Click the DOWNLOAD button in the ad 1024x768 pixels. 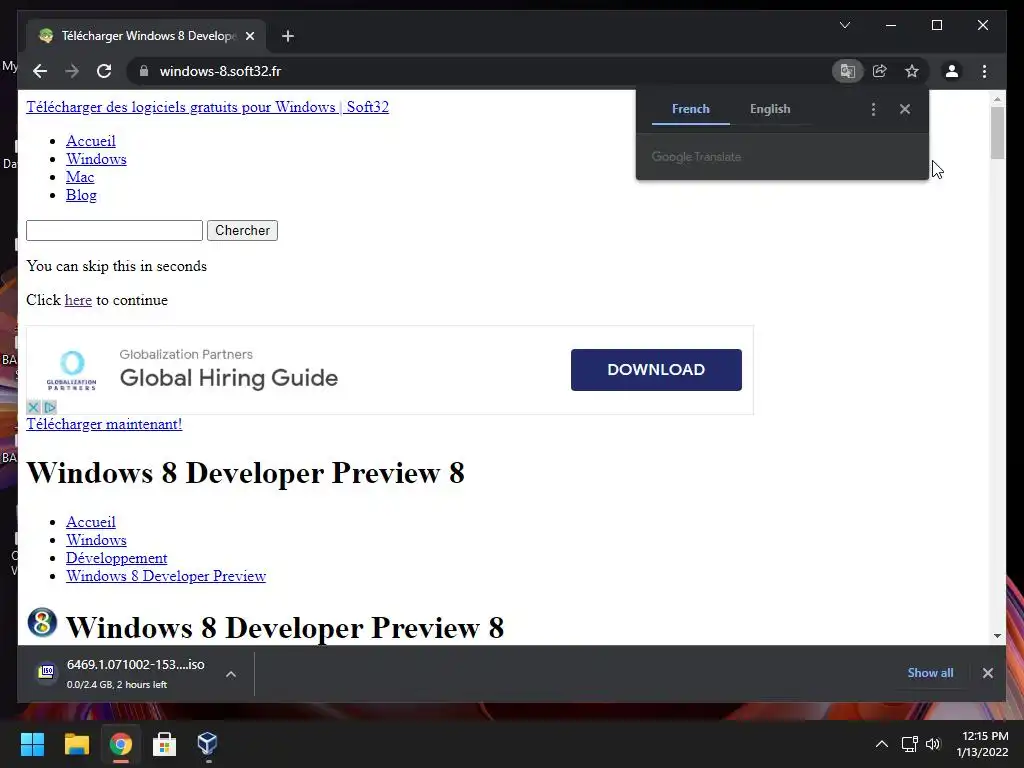656,370
